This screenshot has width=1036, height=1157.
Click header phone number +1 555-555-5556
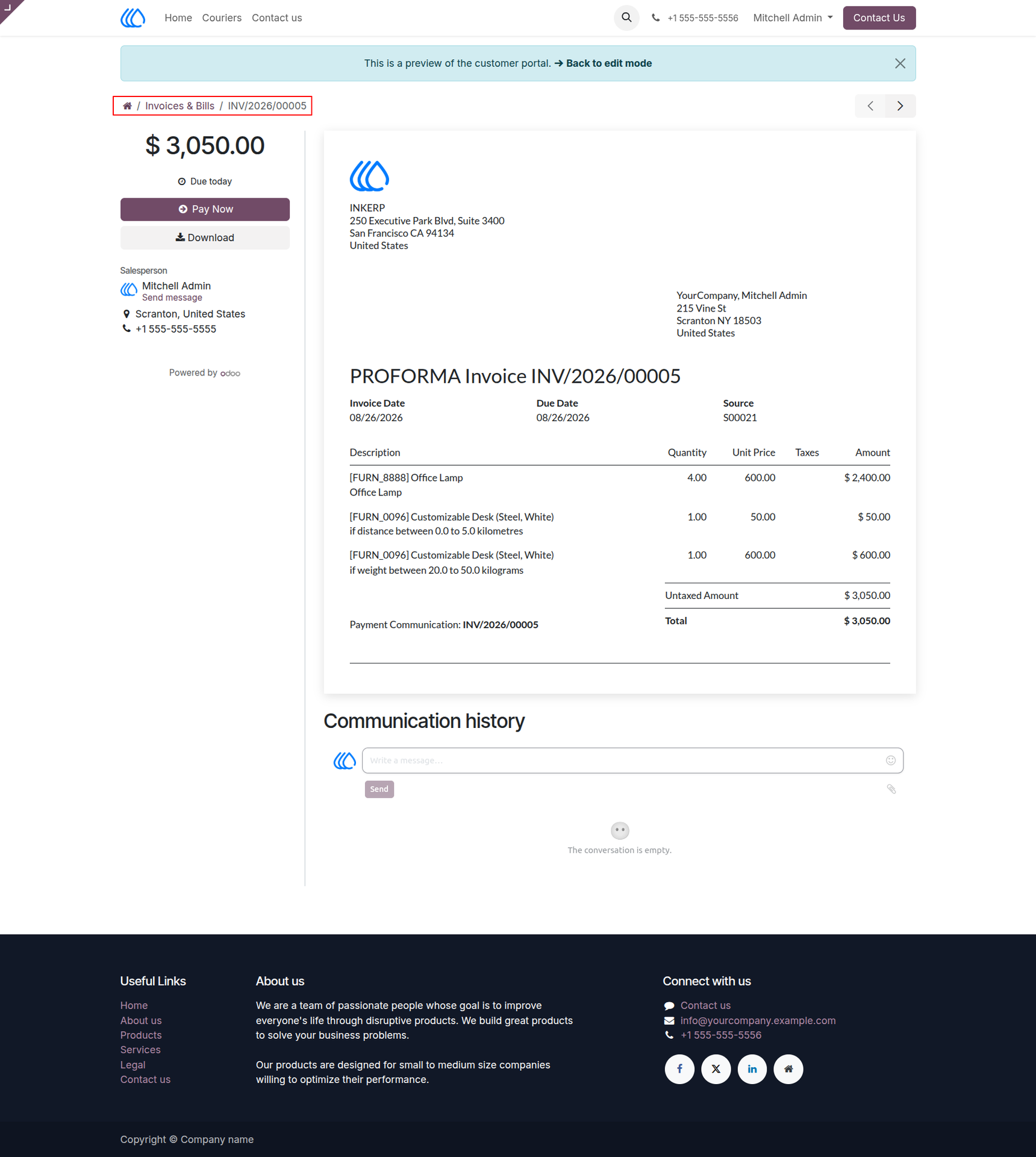click(x=702, y=18)
